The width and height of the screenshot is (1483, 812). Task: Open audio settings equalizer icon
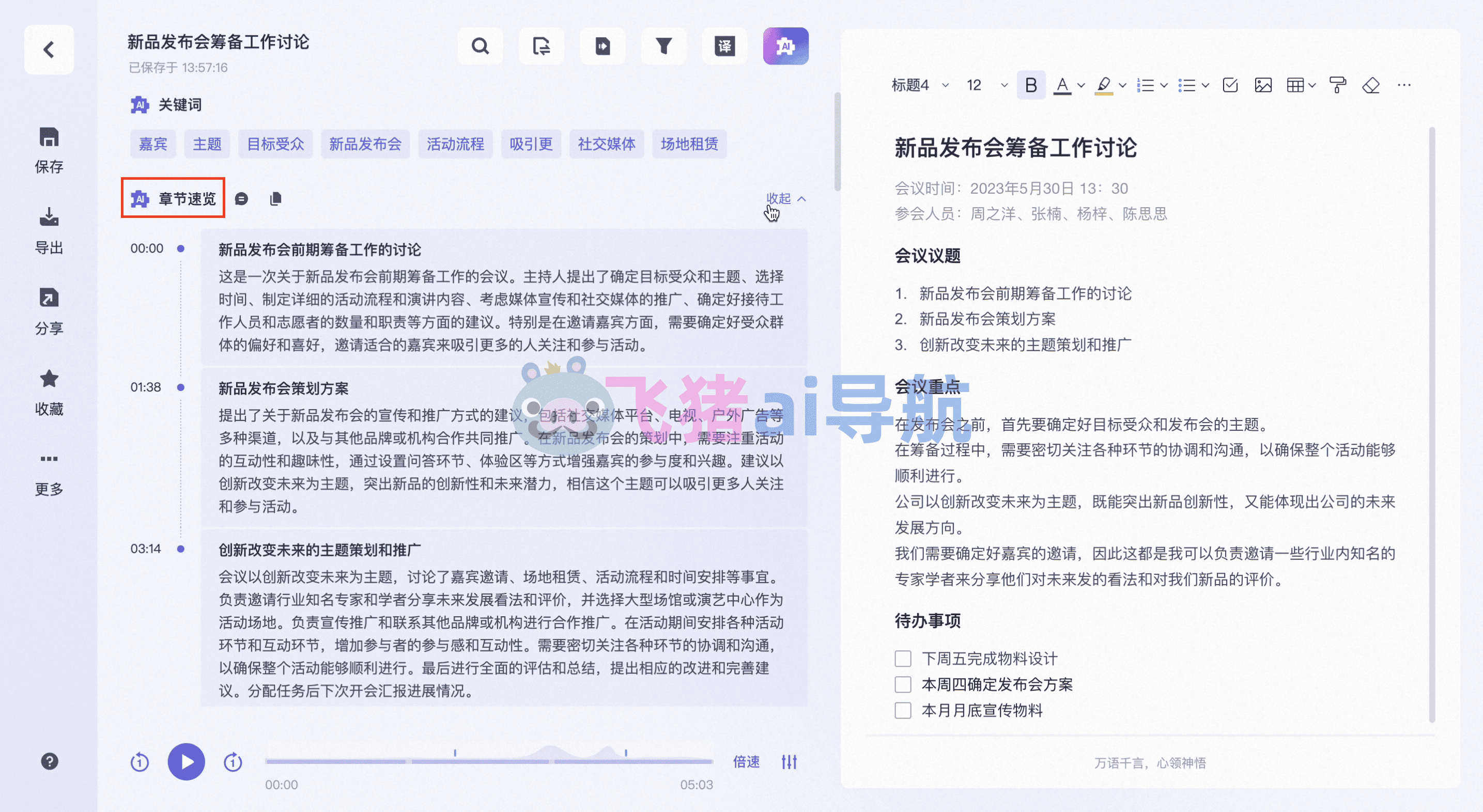click(789, 762)
